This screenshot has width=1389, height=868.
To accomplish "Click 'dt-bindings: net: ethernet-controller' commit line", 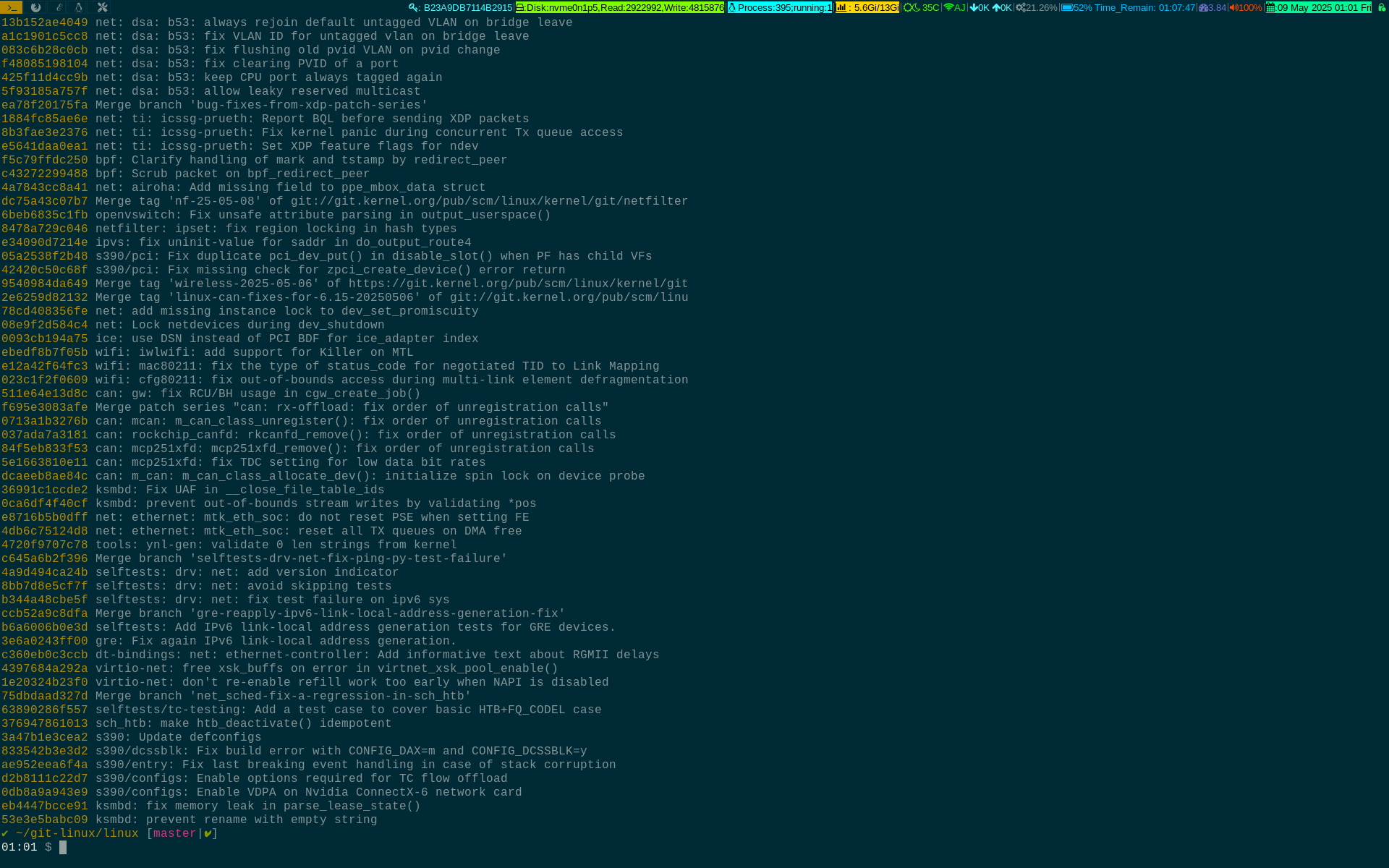I will 330,655.
